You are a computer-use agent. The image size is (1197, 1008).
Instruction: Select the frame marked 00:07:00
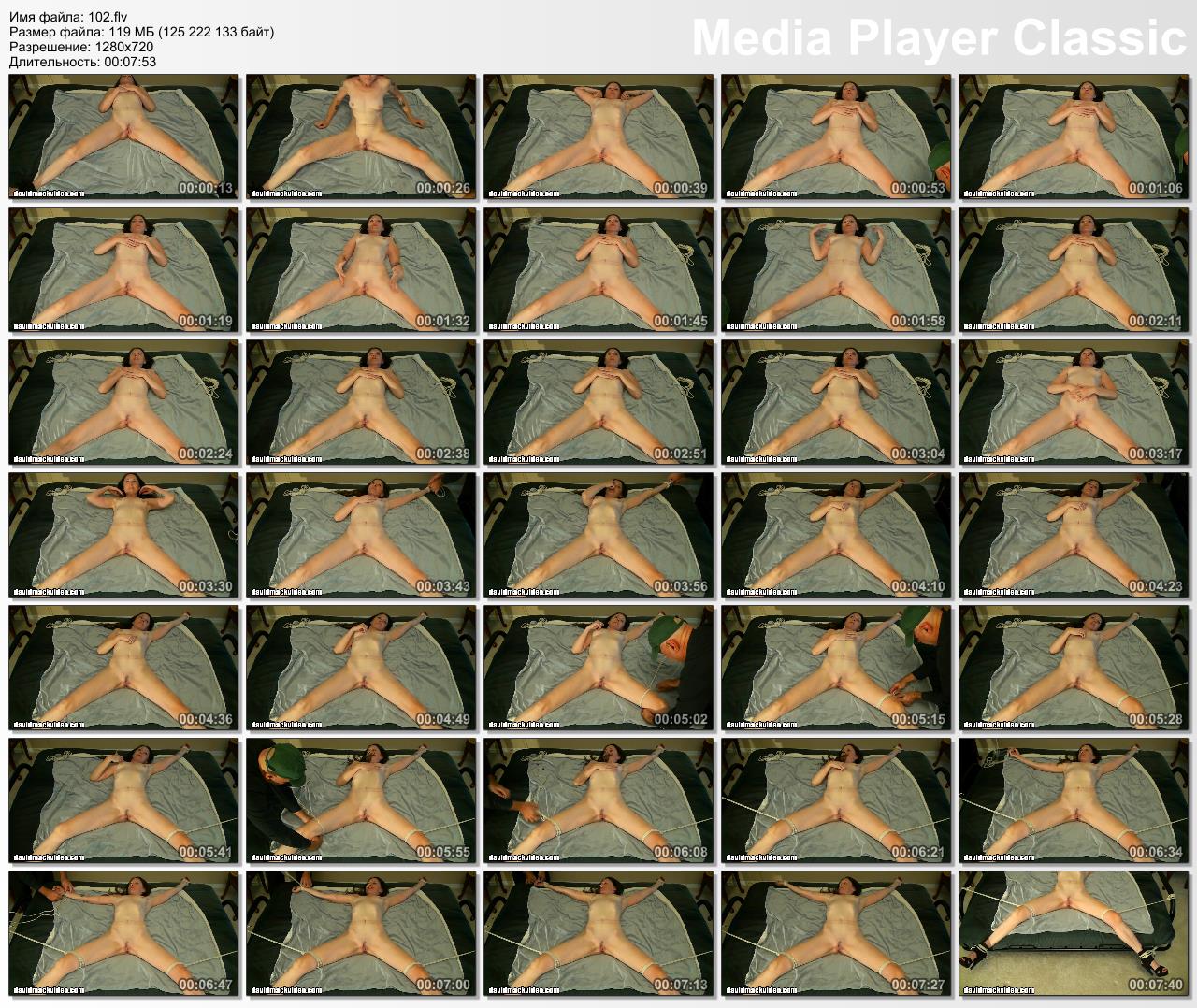[361, 934]
